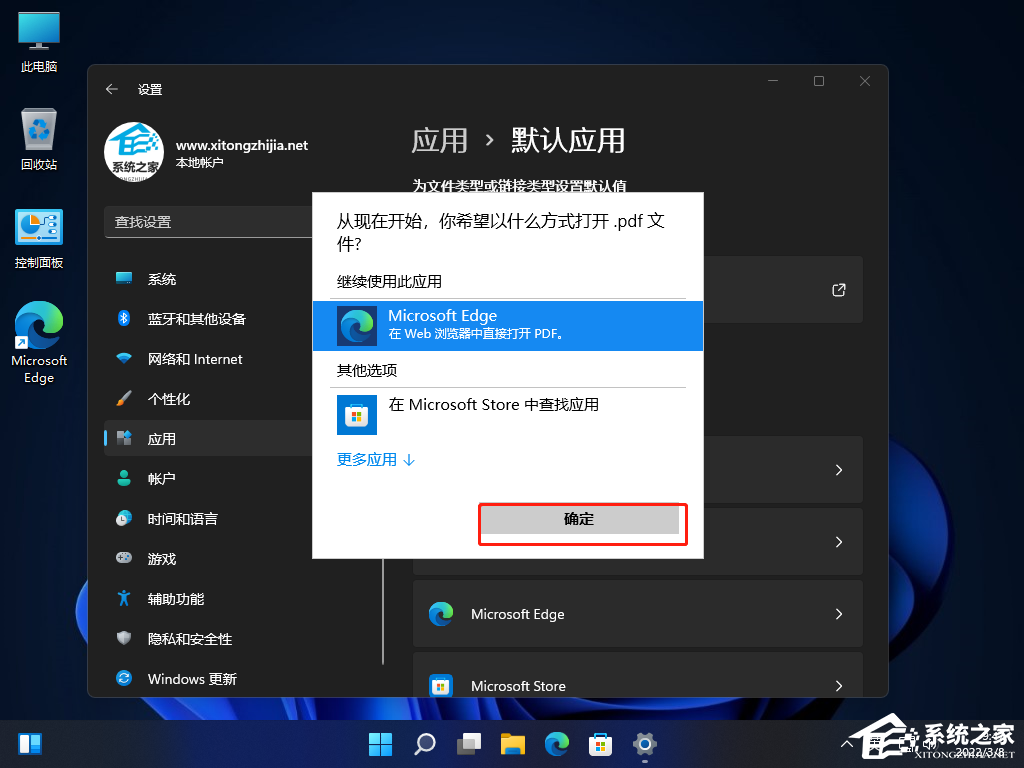Viewport: 1024px width, 768px height.
Task: Open File Explorer from taskbar
Action: 513,744
